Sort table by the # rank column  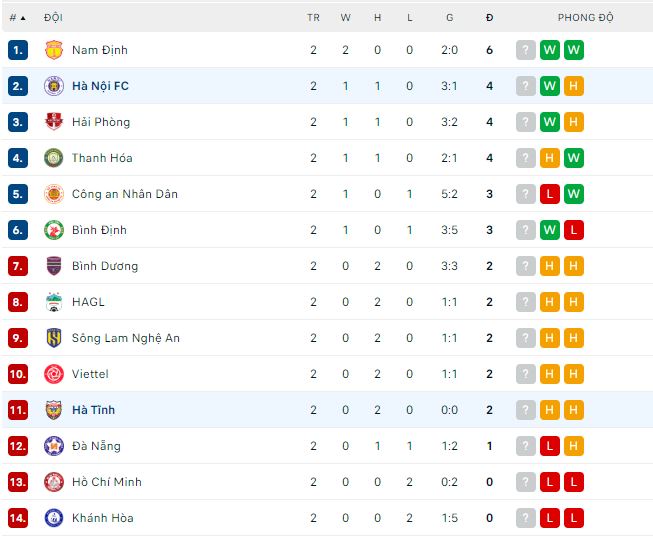tap(17, 18)
